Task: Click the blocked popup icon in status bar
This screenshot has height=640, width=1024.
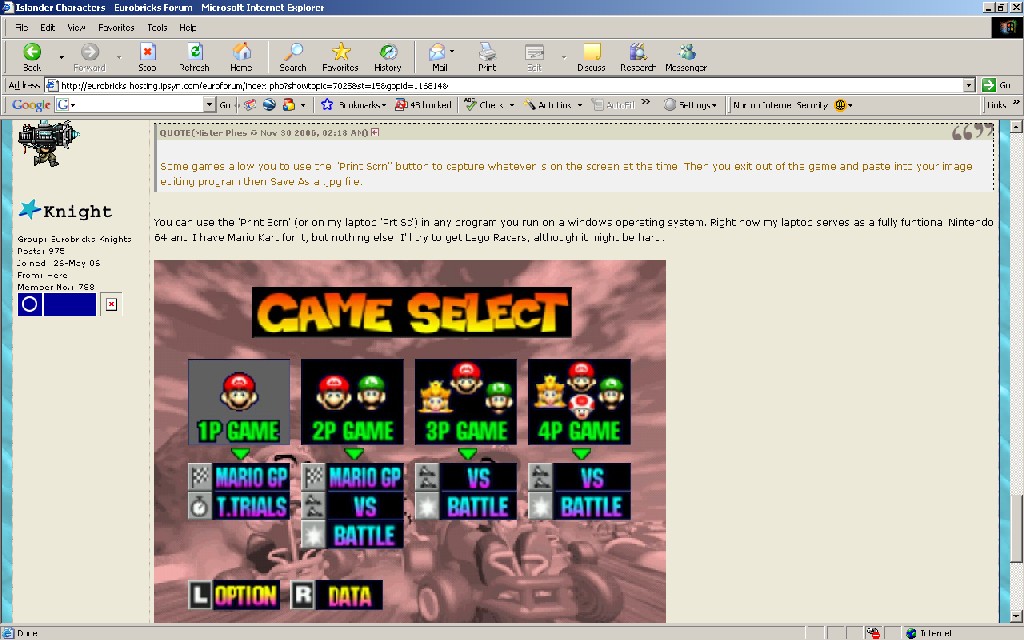Action: click(873, 633)
